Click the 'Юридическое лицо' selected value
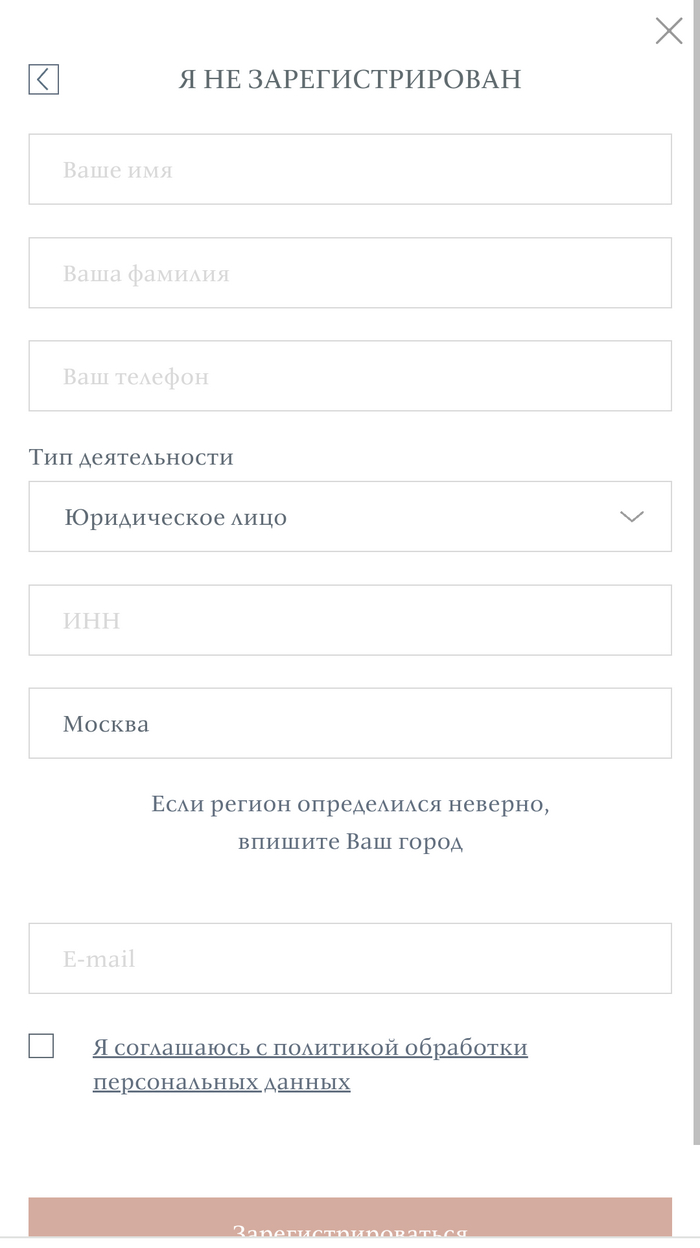700x1248 pixels. 175,518
